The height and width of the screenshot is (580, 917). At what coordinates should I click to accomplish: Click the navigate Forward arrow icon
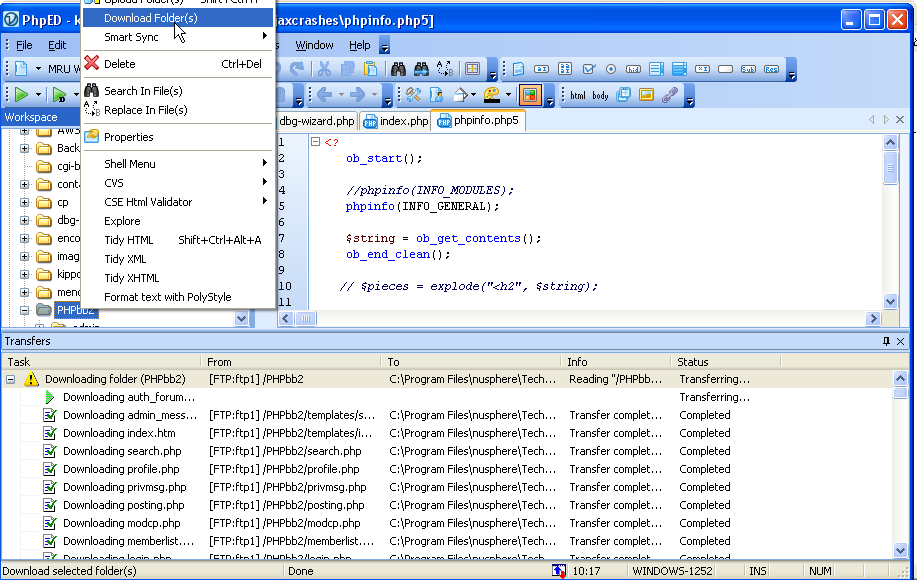pyautogui.click(x=357, y=95)
